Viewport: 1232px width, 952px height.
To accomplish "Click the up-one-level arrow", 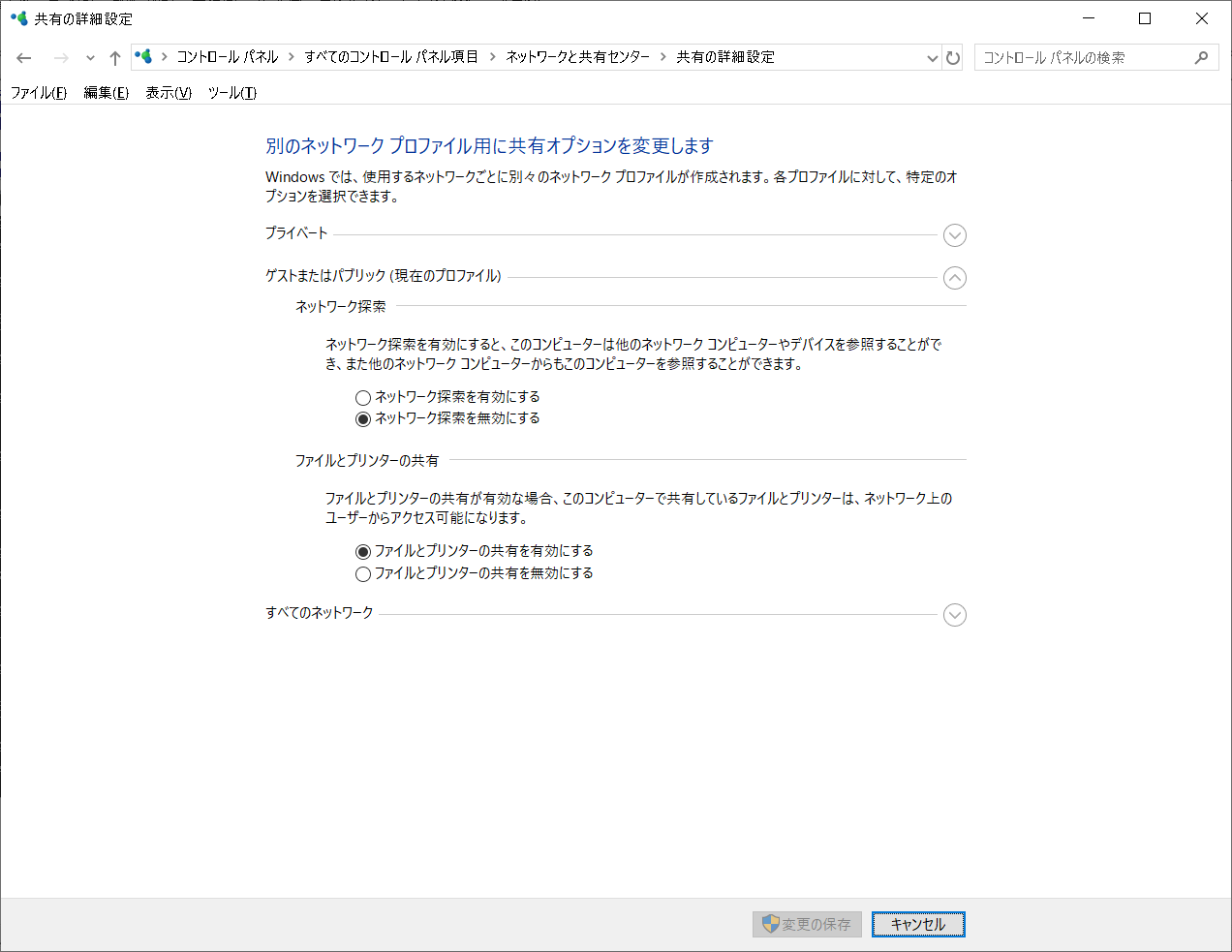I will pyautogui.click(x=114, y=57).
